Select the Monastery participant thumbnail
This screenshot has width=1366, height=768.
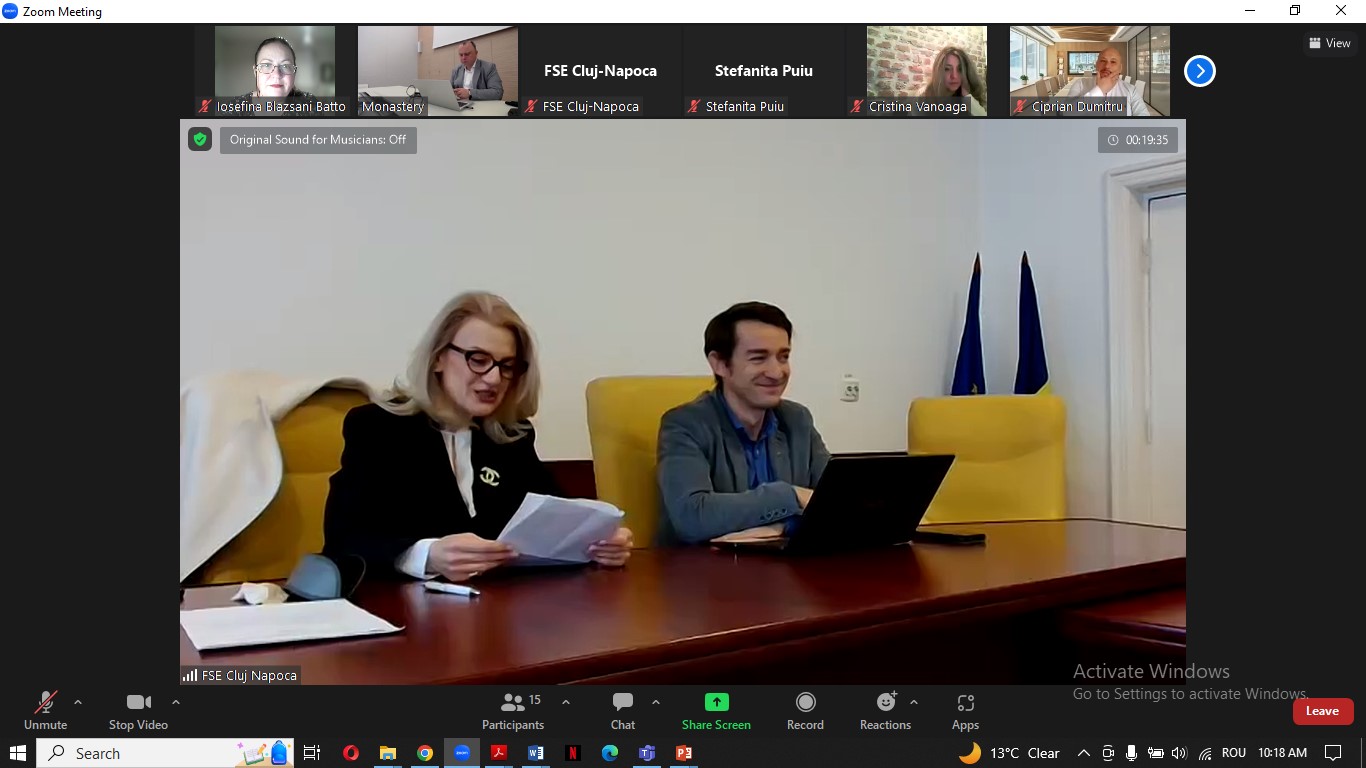(x=438, y=71)
